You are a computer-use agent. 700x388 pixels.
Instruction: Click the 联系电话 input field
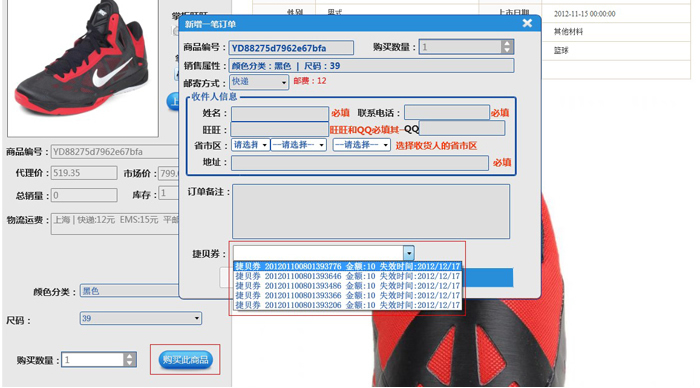point(447,113)
